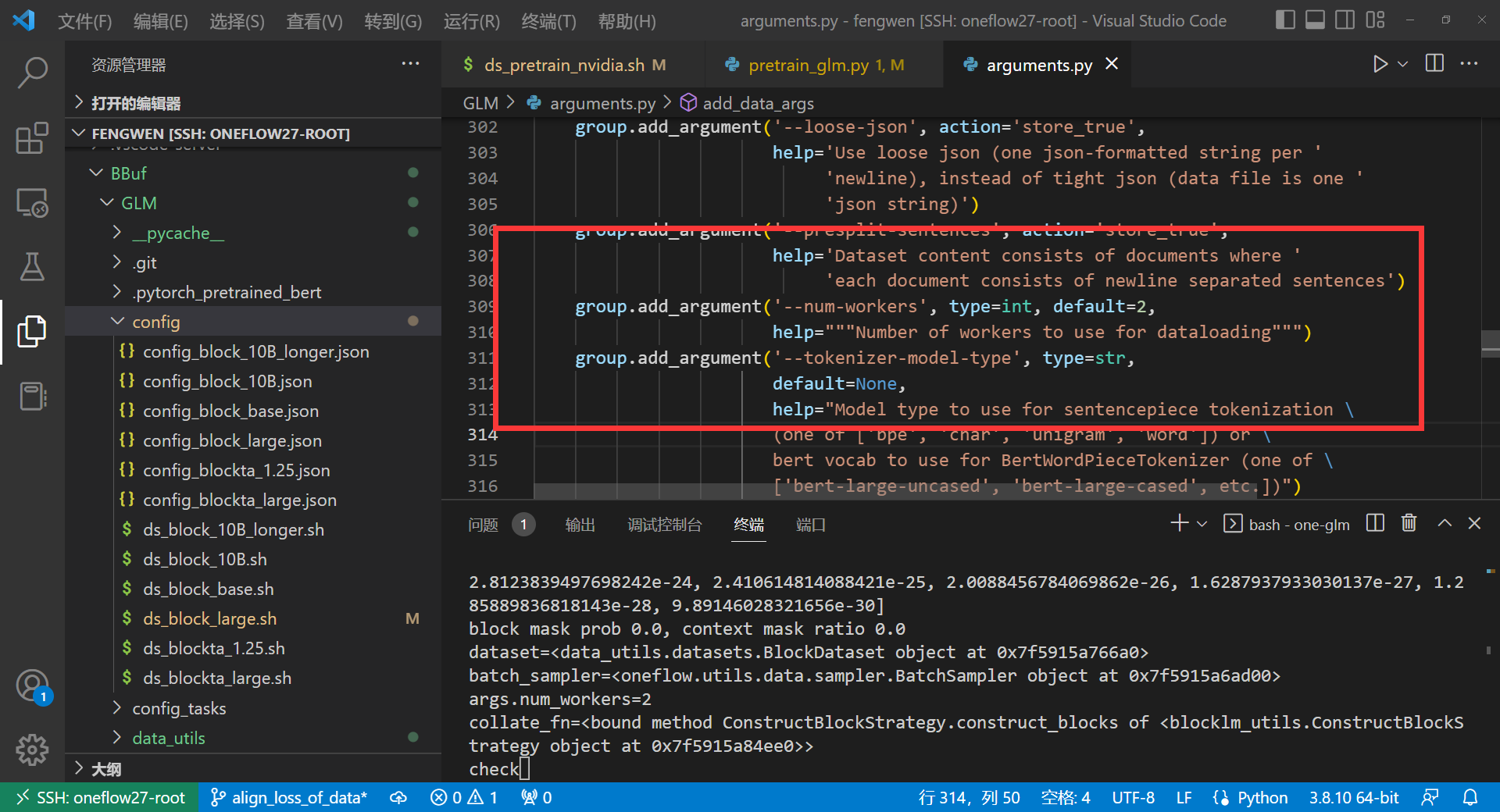Open the 文件(F) menu
The image size is (1500, 812).
point(84,21)
